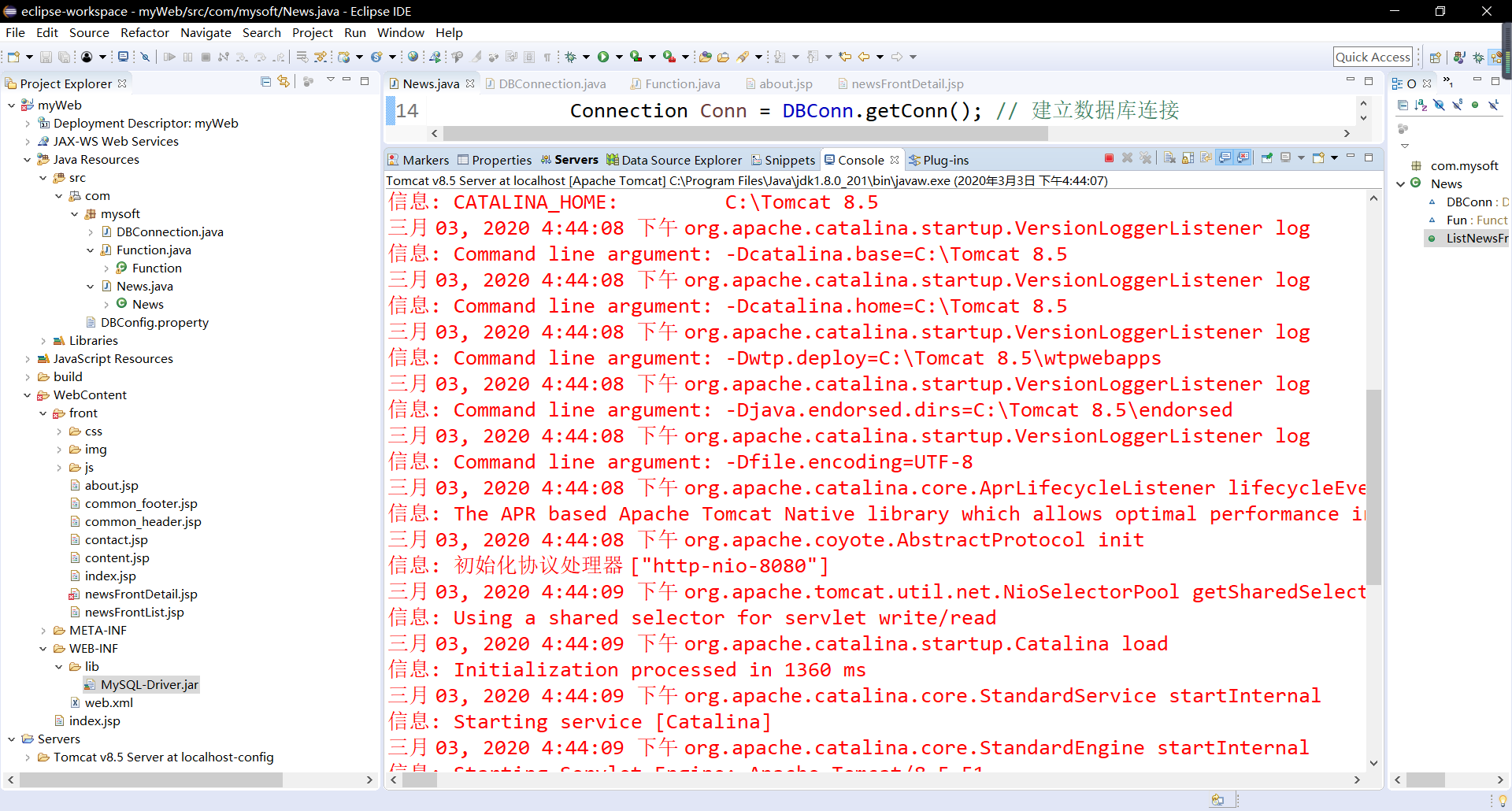Click the Display Selected Console monitor icon

click(1285, 157)
